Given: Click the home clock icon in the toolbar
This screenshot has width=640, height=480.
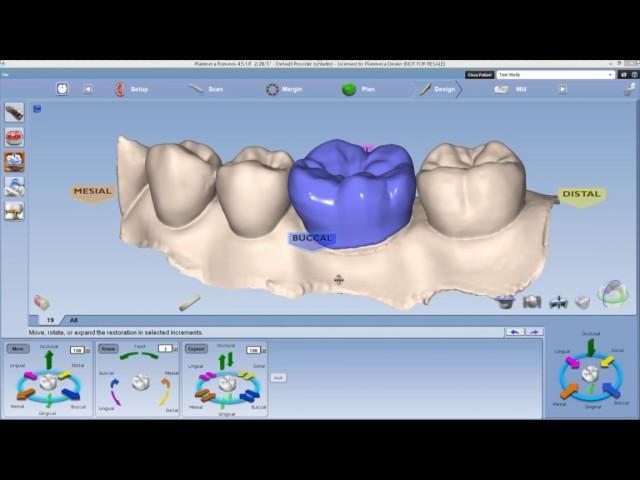Looking at the screenshot, I should coord(63,89).
